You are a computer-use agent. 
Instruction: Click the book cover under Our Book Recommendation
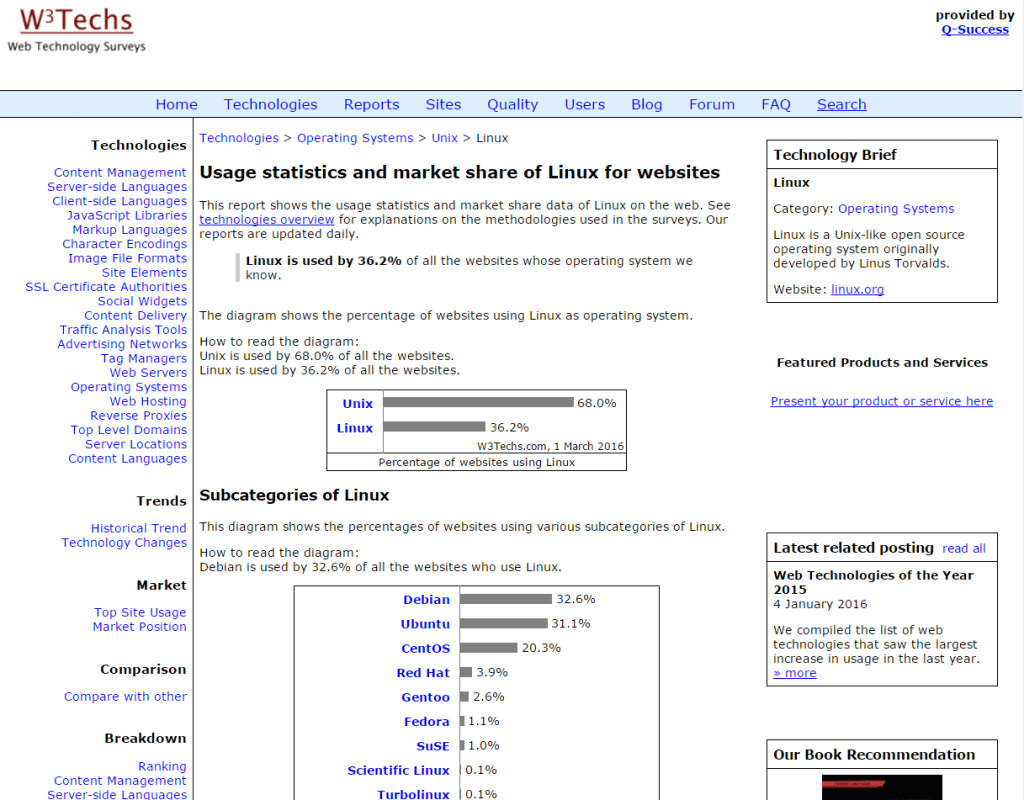885,790
